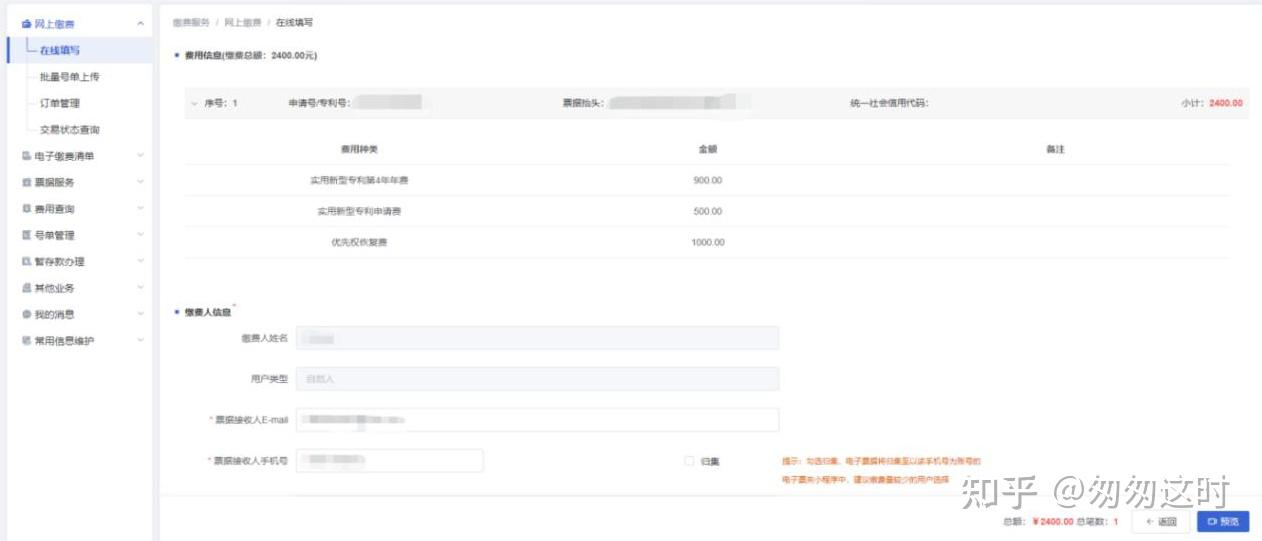Viewport: 1262px width, 541px height.
Task: Click the 返回 button
Action: 1161,522
